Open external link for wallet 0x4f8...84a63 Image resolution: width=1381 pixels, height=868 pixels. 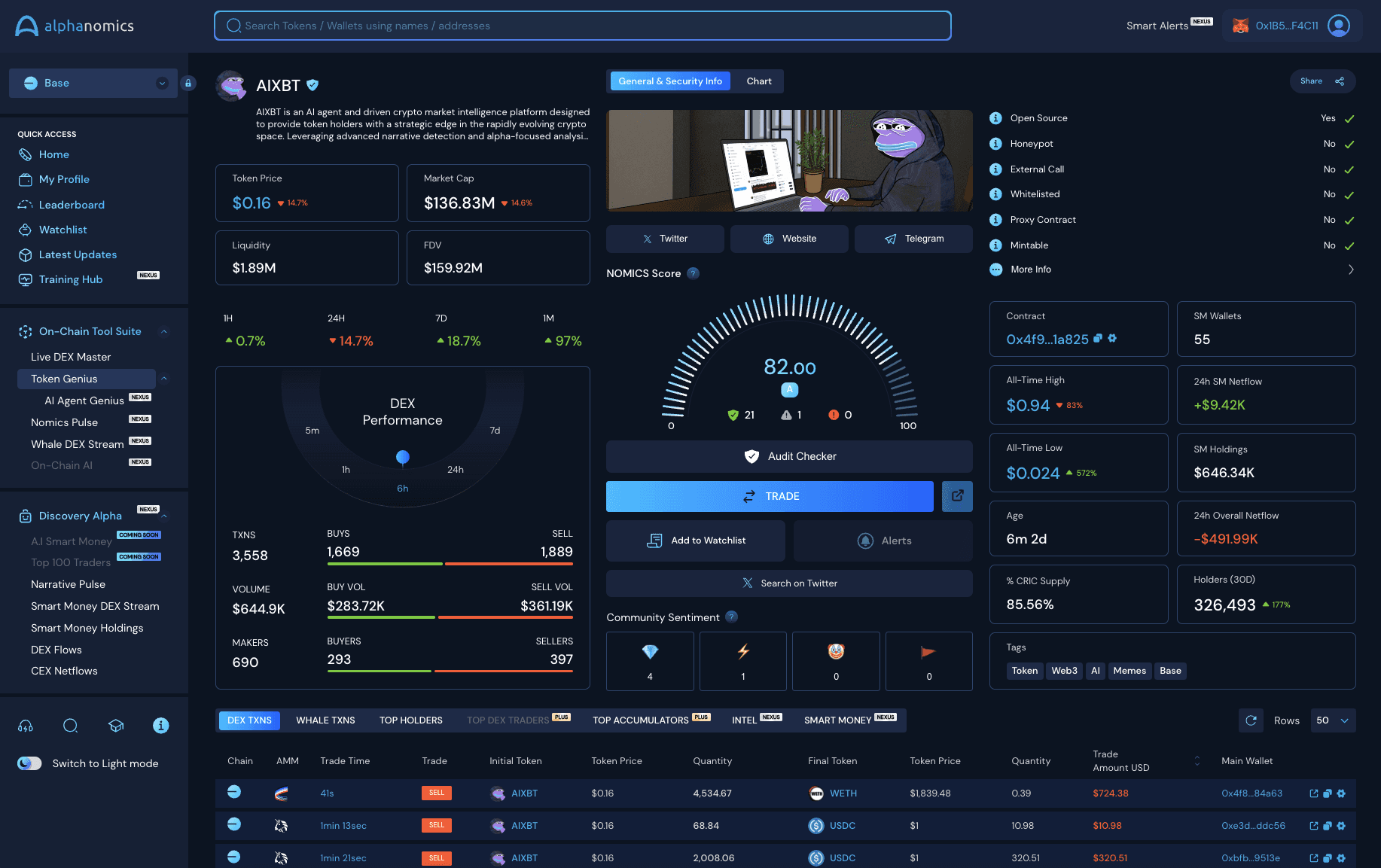(1314, 793)
